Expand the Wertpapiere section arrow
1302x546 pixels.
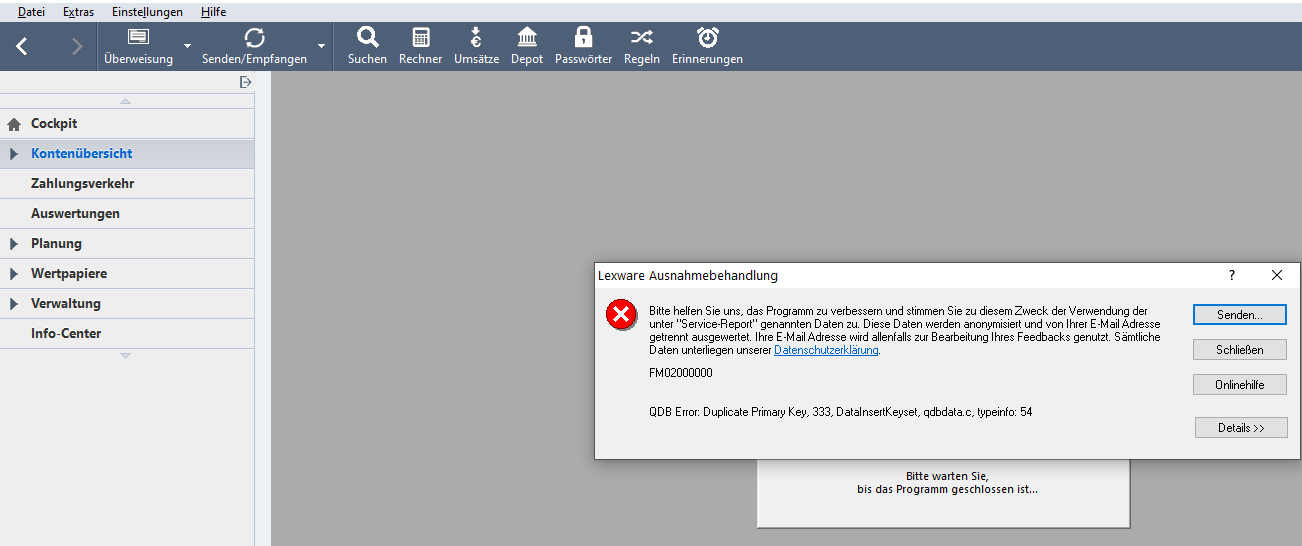pyautogui.click(x=14, y=274)
